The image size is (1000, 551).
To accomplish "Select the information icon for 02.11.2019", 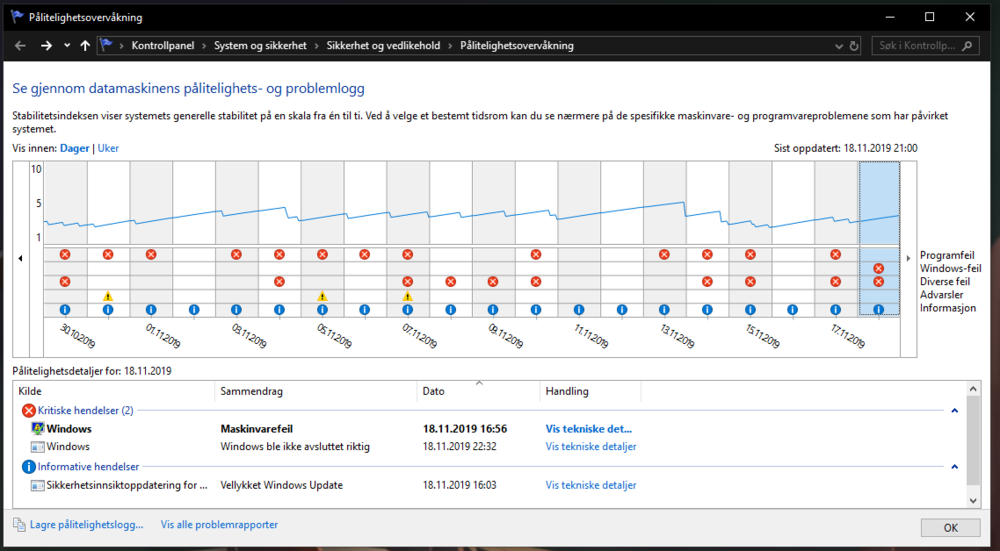I will pos(193,310).
